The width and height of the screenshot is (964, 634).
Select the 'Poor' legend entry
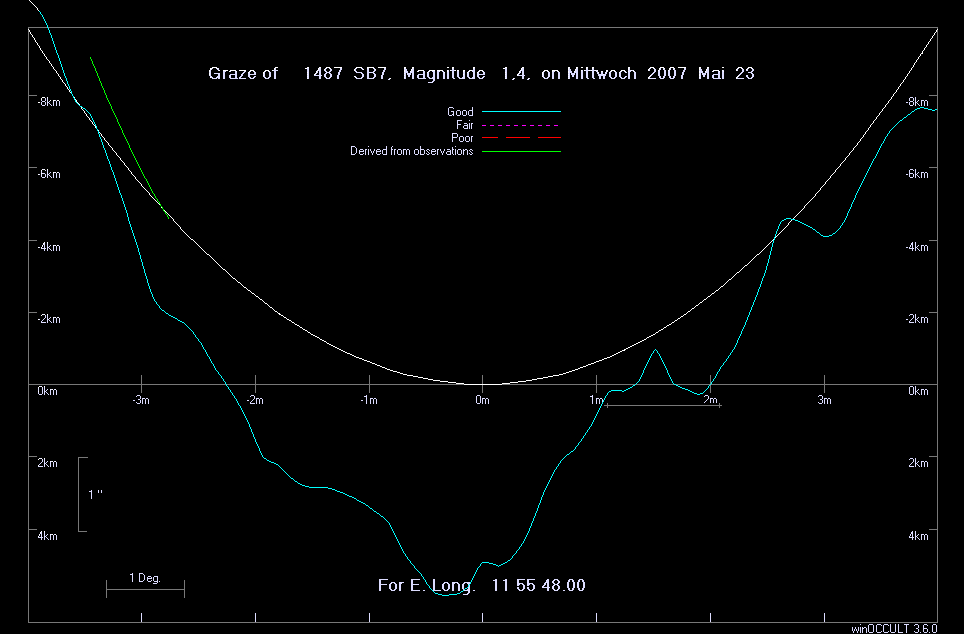coord(462,138)
